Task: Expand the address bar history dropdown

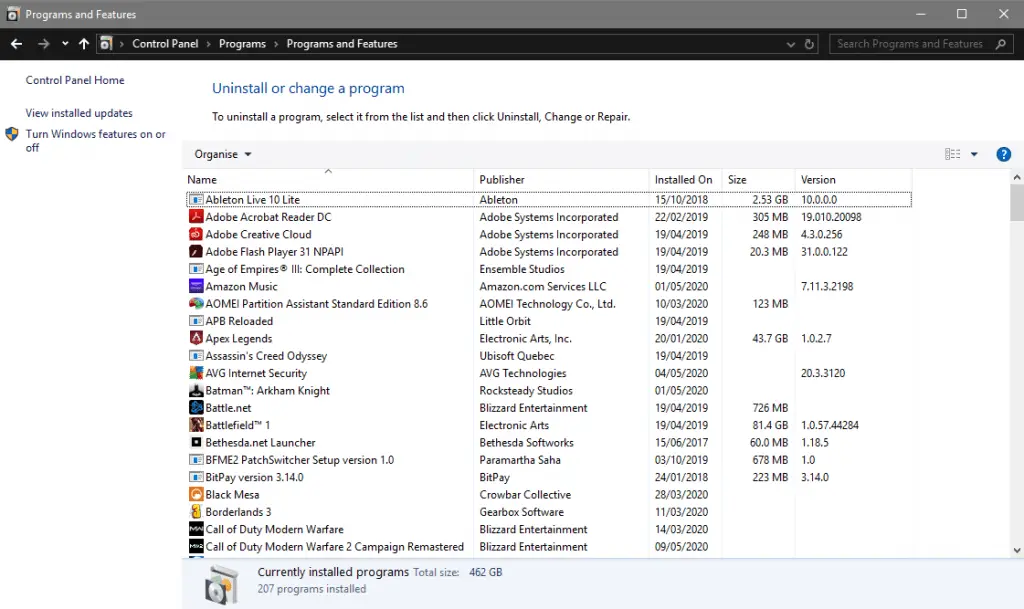Action: point(790,44)
